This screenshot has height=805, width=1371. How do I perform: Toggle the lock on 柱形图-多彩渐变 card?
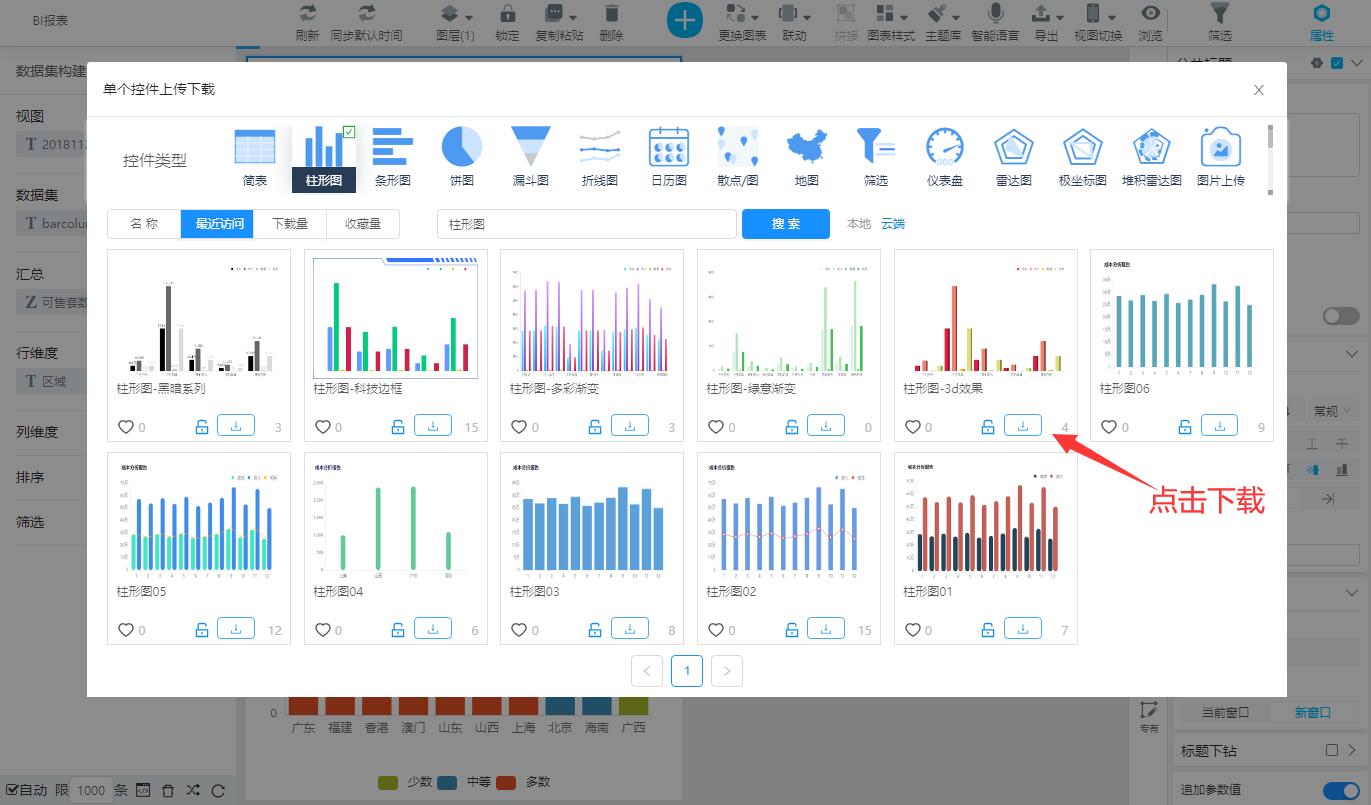[595, 427]
